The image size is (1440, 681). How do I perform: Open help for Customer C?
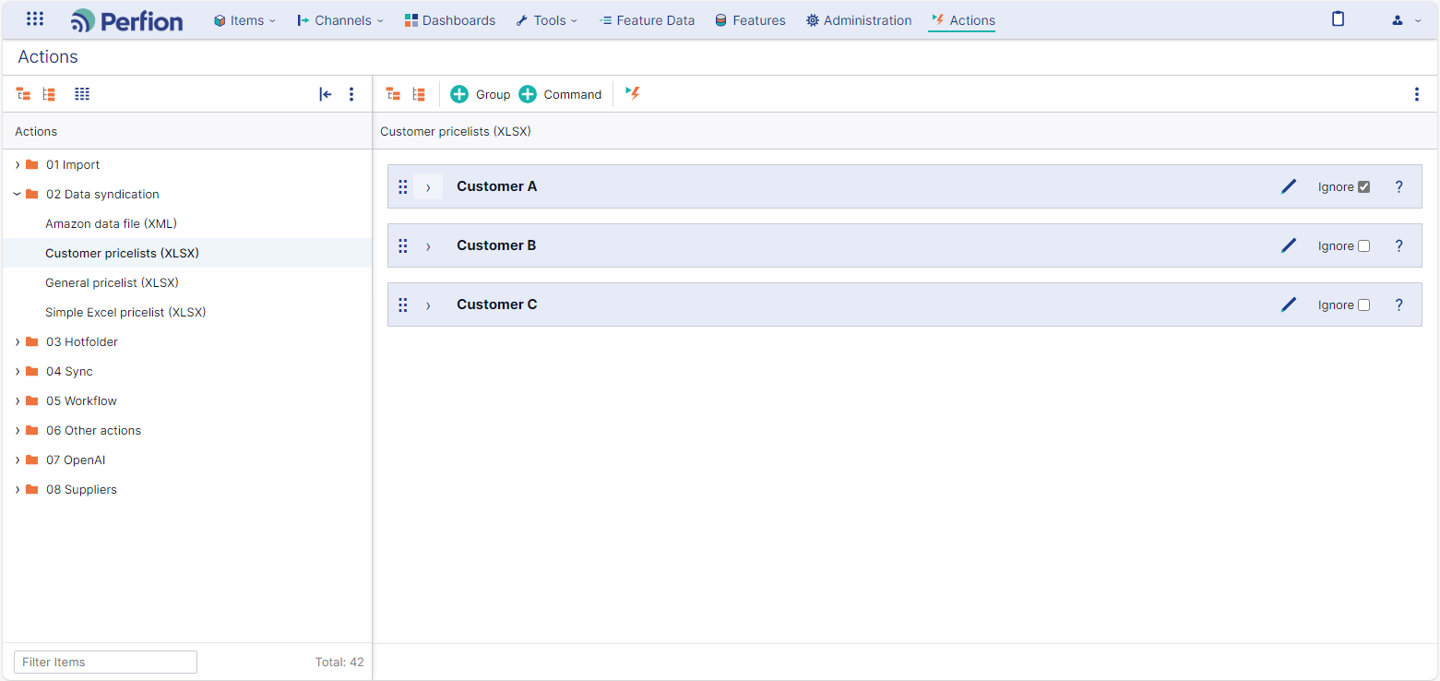point(1399,305)
